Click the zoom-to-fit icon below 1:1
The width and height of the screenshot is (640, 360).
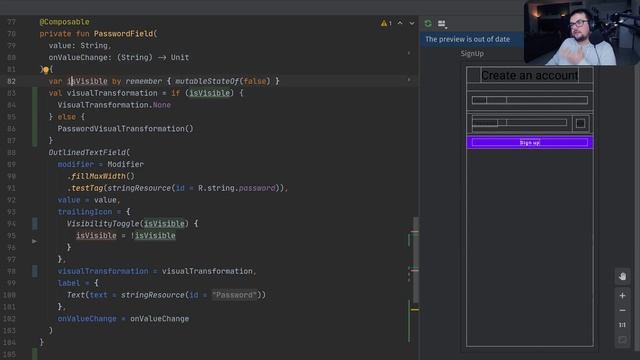click(x=622, y=340)
